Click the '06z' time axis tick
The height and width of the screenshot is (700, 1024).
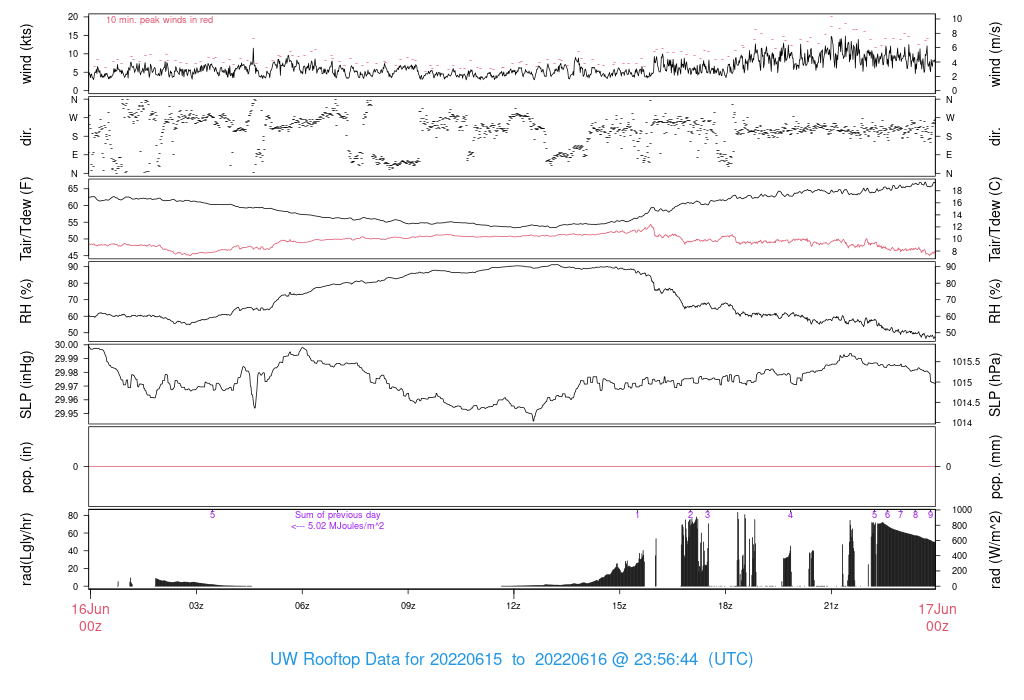[302, 606]
